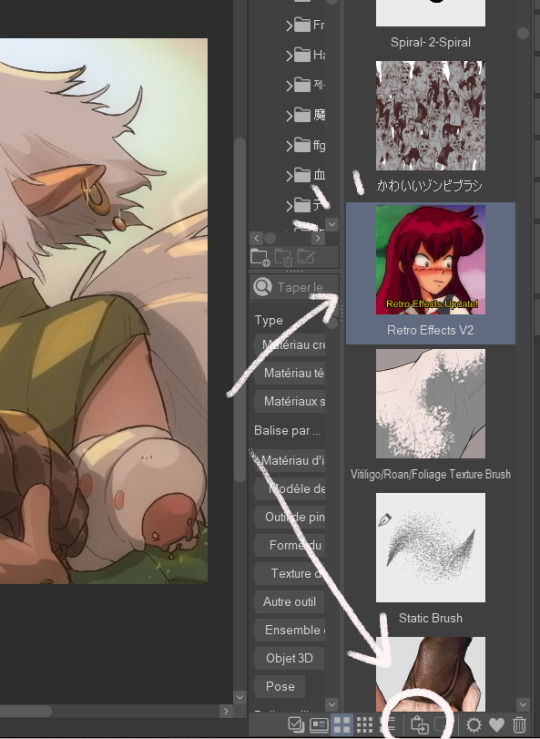The width and height of the screenshot is (540, 739).
Task: Click folder tree scroll-down arrow
Action: tap(332, 224)
